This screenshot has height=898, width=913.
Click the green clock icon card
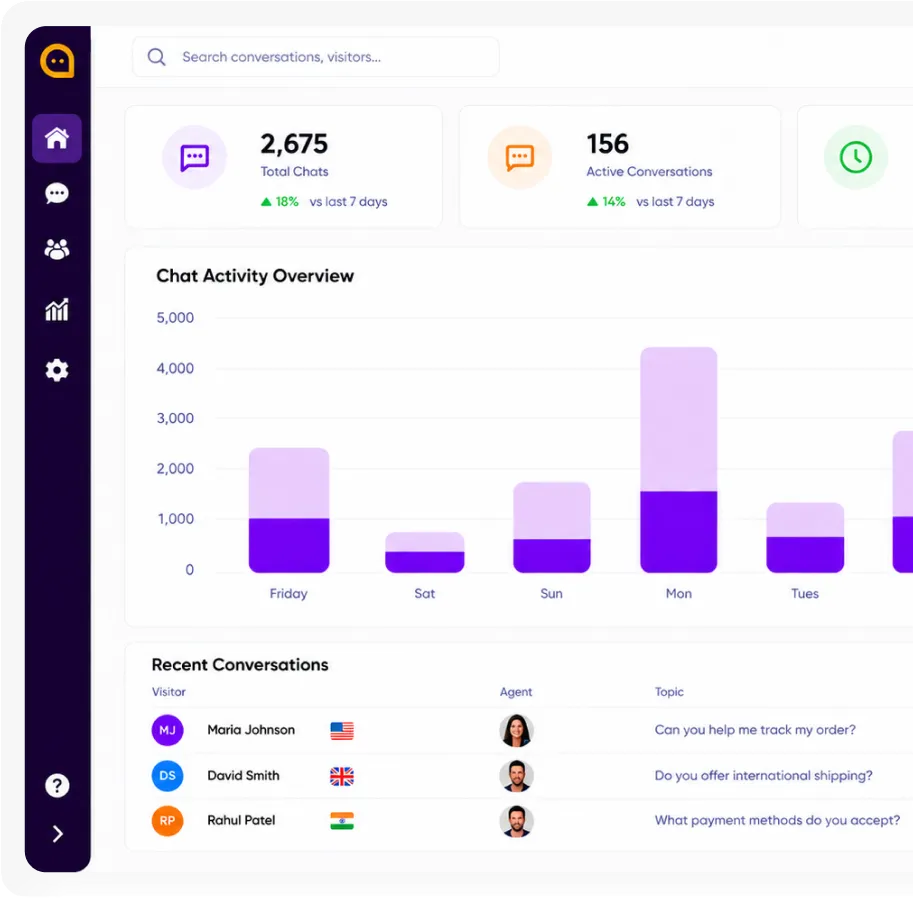coord(855,157)
